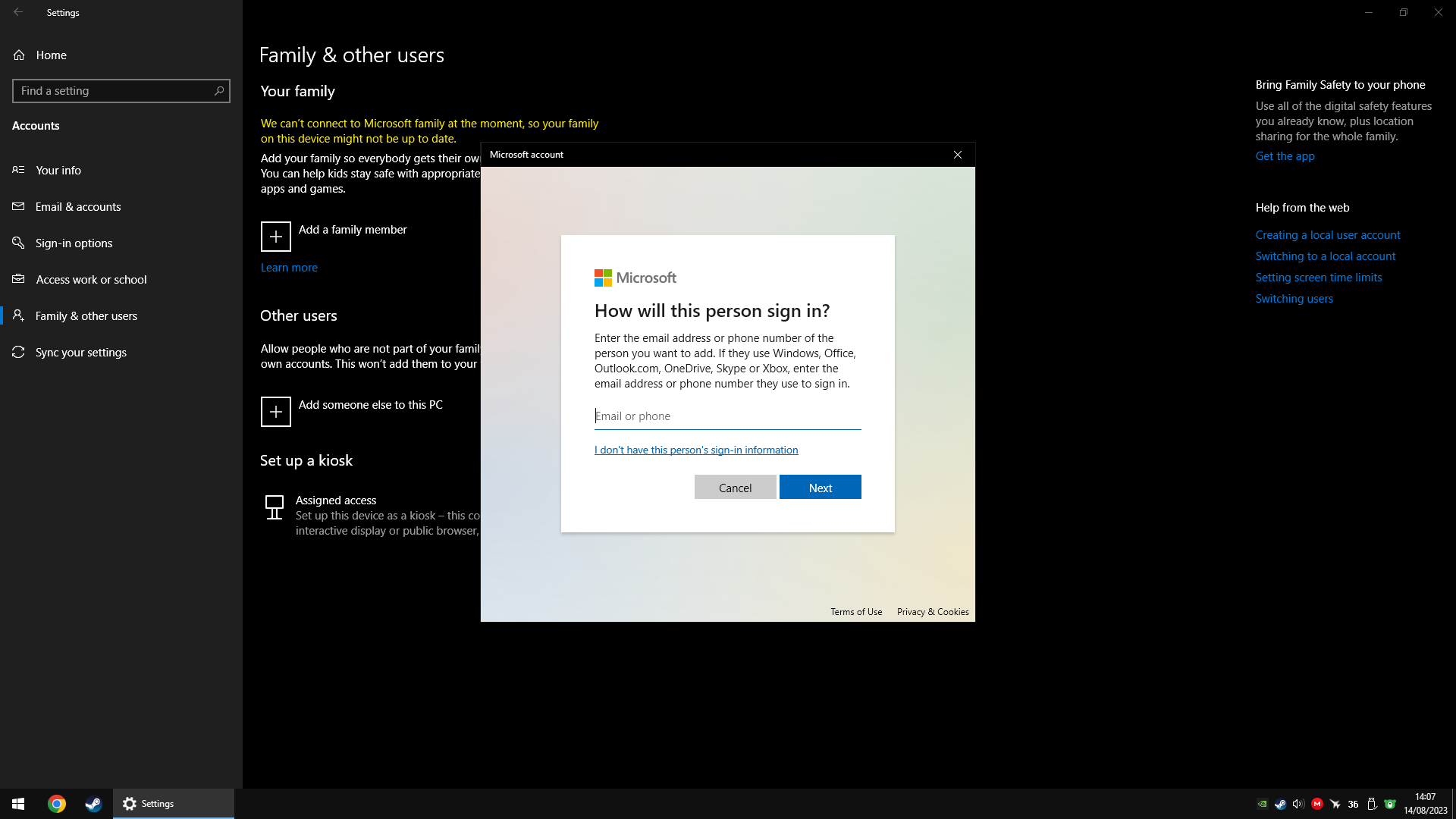Screen dimensions: 1456x819
Task: Click the Assigned access kiosk icon
Action: pyautogui.click(x=275, y=507)
